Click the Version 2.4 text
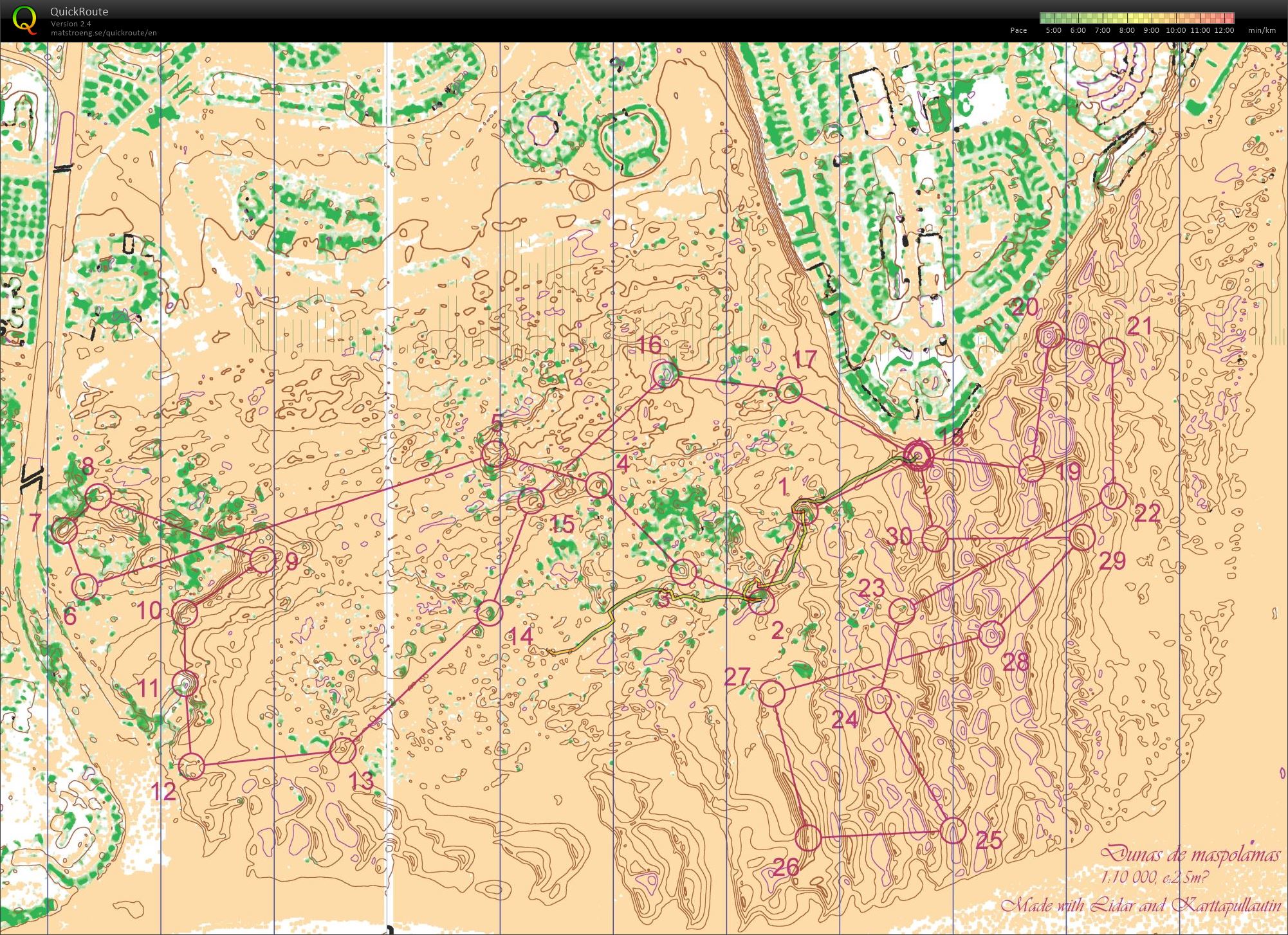The height and width of the screenshot is (935, 1288). pos(71,24)
